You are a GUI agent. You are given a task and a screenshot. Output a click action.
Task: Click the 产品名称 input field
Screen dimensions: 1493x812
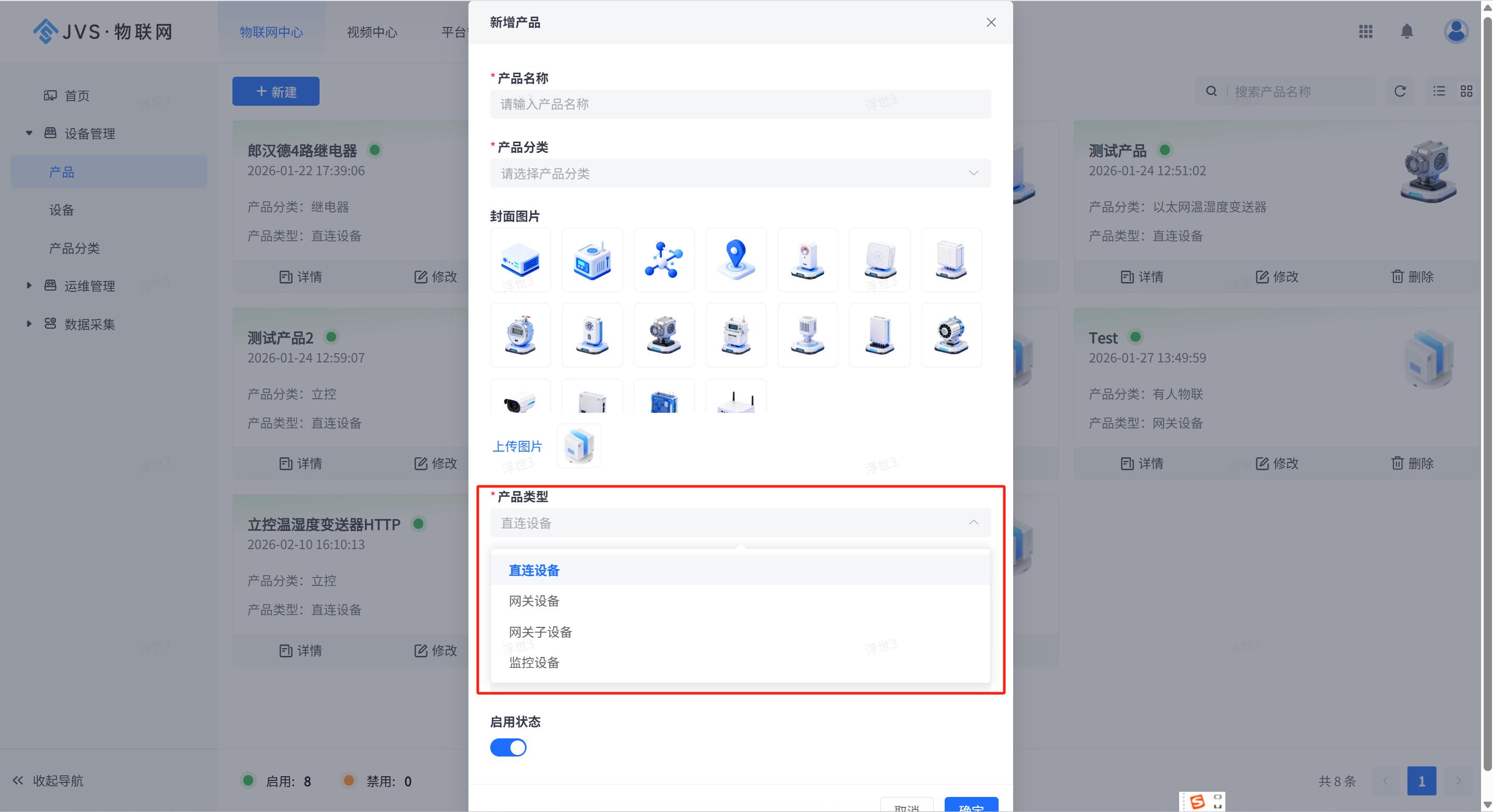click(740, 104)
